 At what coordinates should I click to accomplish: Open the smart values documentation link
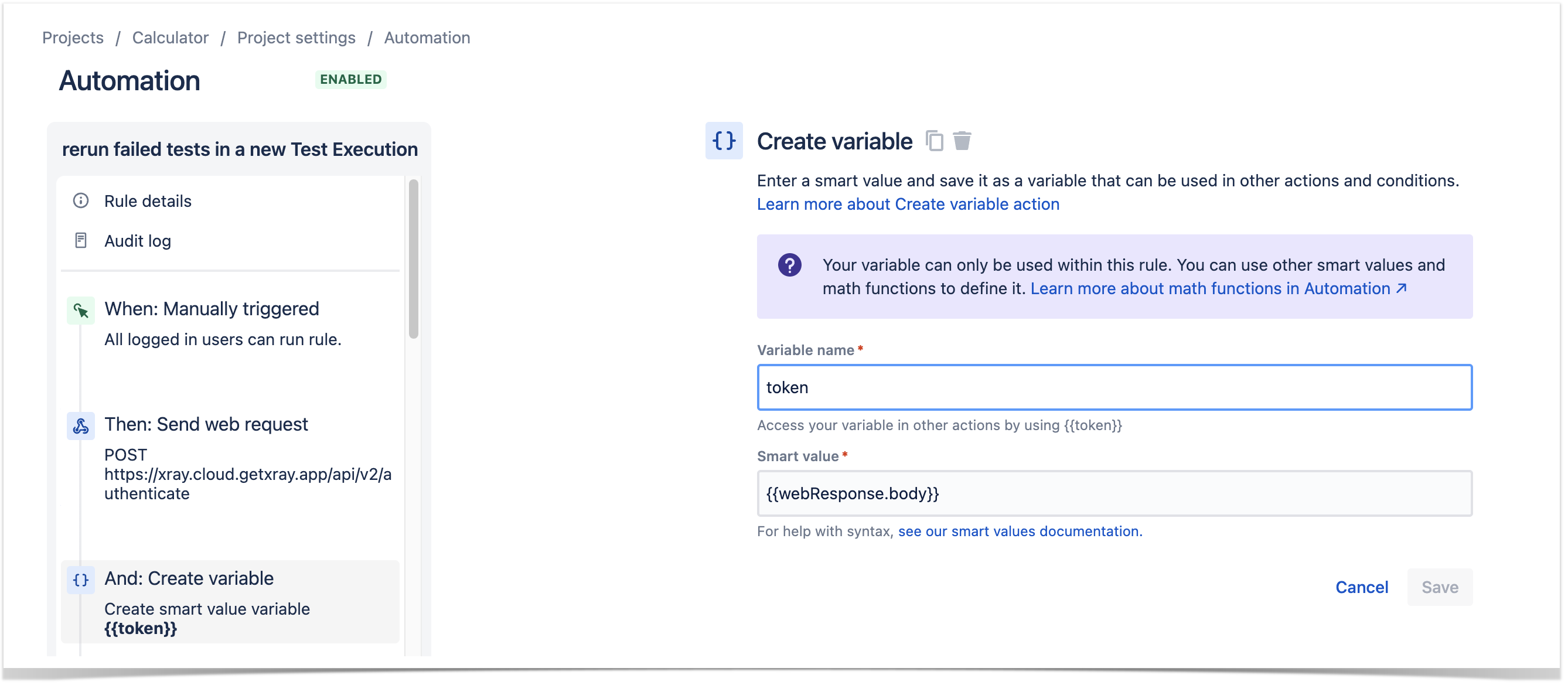pyautogui.click(x=1020, y=531)
